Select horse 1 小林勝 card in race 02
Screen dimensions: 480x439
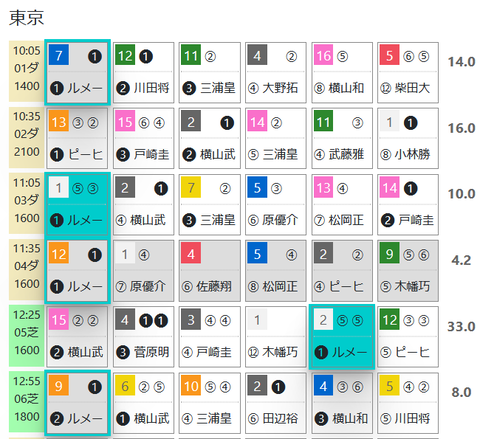(x=408, y=138)
